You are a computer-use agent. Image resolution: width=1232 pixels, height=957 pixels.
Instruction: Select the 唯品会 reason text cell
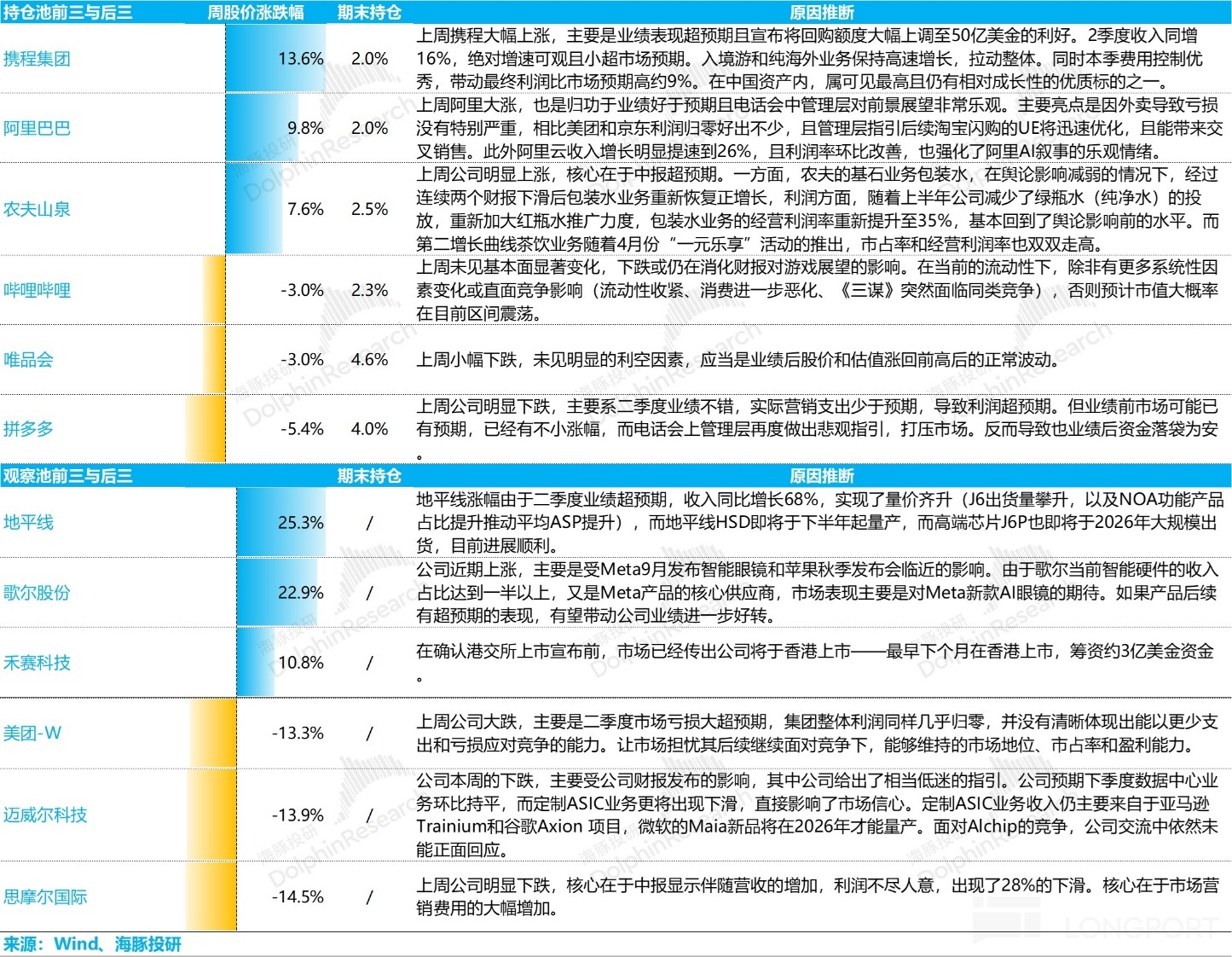tap(737, 359)
